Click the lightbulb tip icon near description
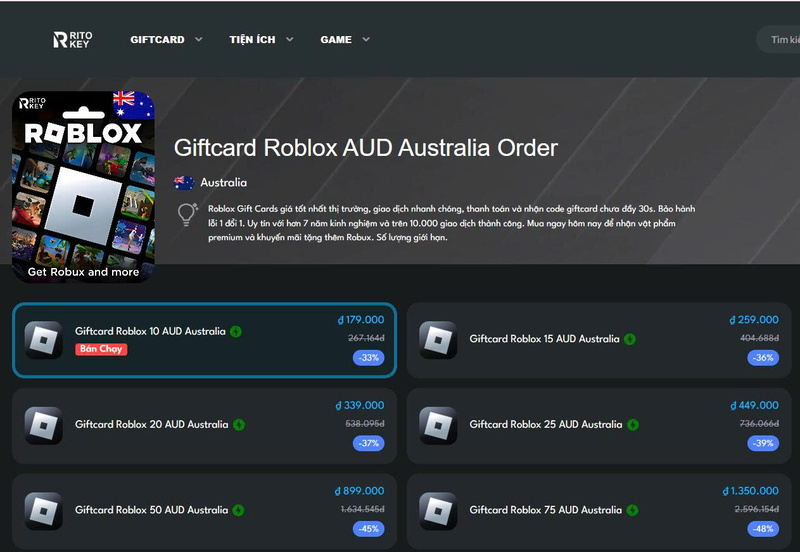 pos(187,214)
